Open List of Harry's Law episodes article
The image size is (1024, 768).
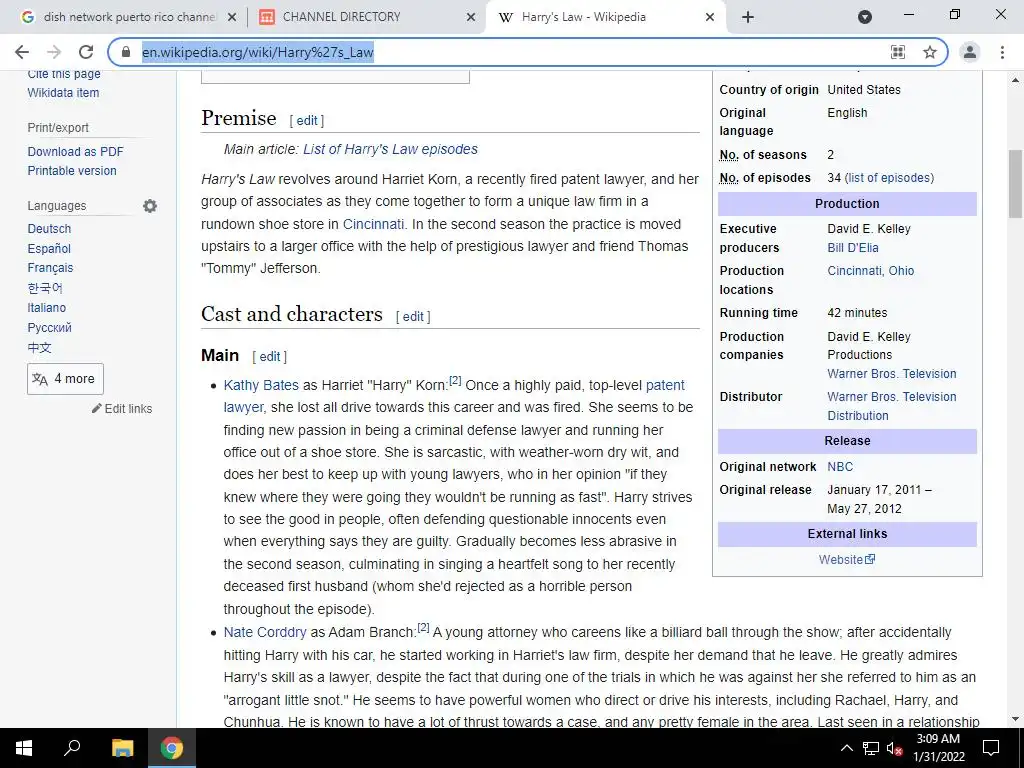coord(391,149)
